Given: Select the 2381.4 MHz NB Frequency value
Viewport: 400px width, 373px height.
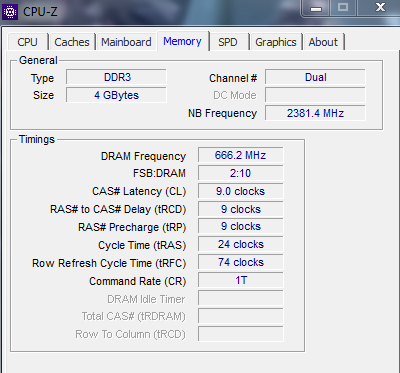Looking at the screenshot, I should pyautogui.click(x=315, y=113).
